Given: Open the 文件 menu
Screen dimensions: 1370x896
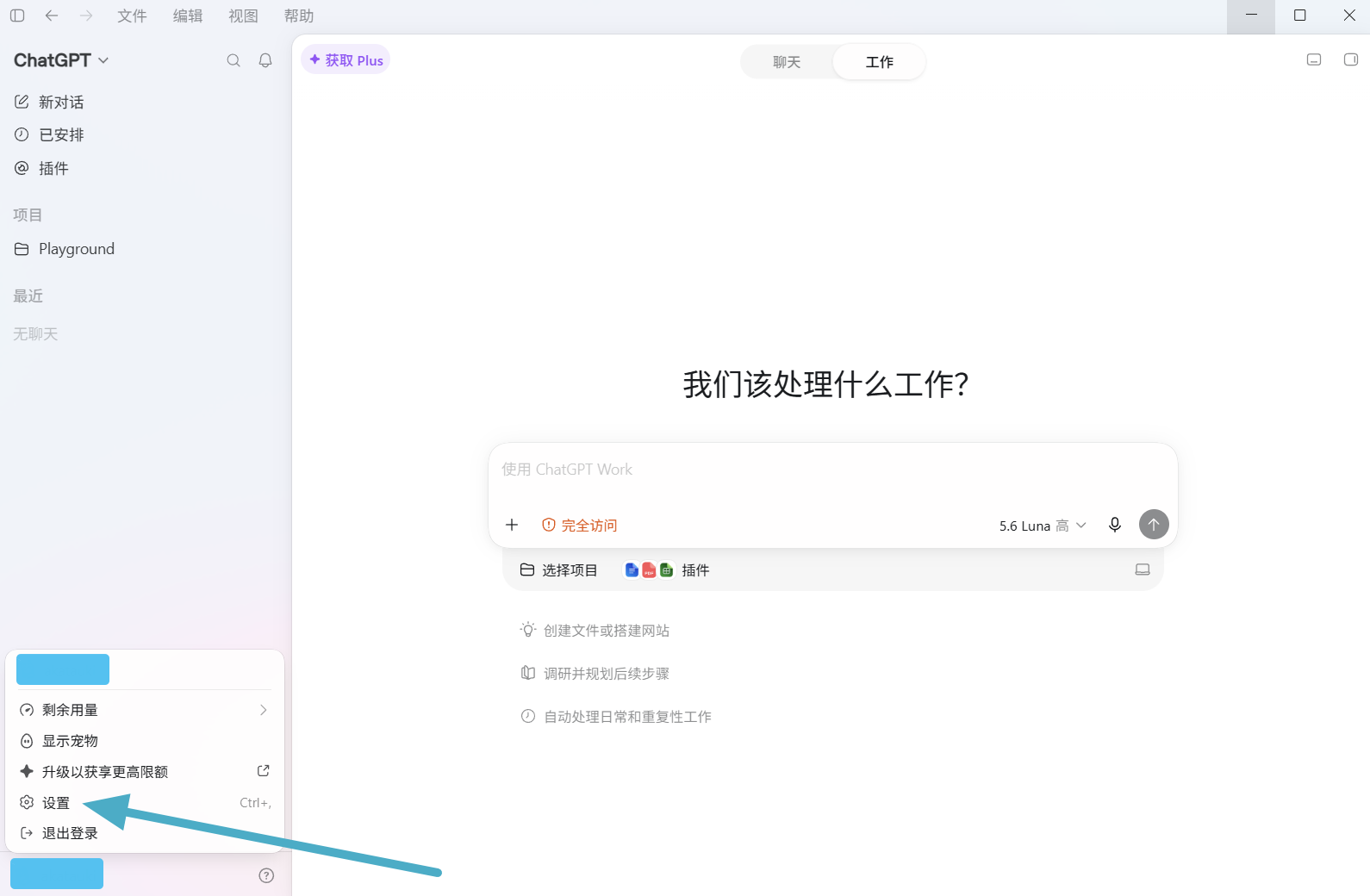Looking at the screenshot, I should click(132, 16).
